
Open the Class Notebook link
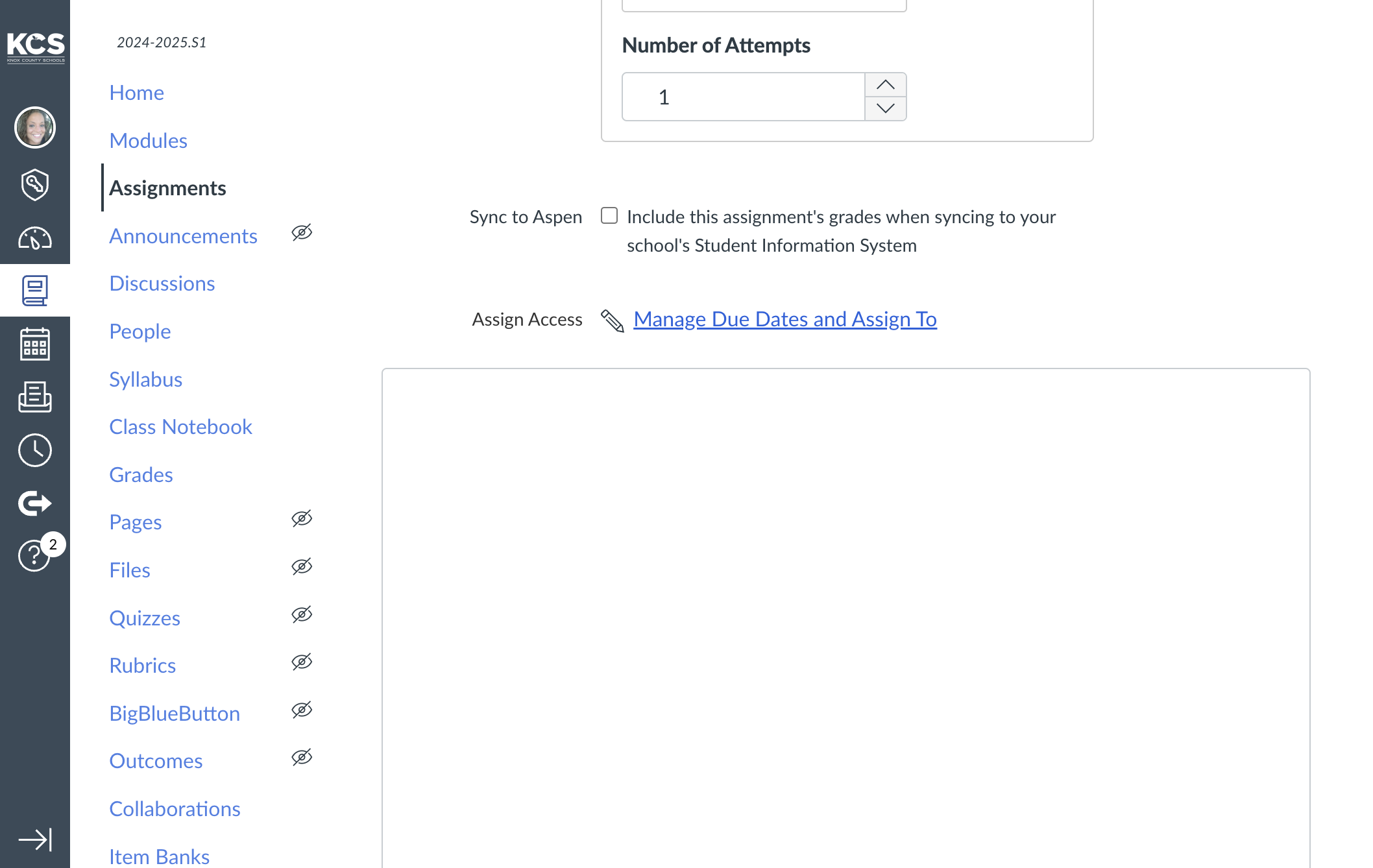click(181, 427)
